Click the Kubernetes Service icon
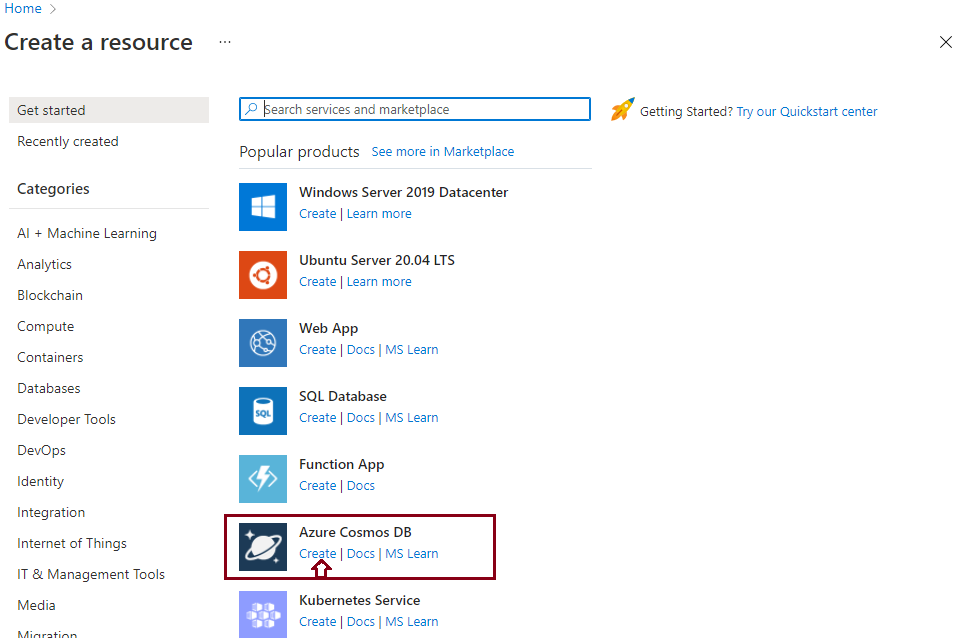Viewport: 960px width, 638px height. click(x=263, y=614)
